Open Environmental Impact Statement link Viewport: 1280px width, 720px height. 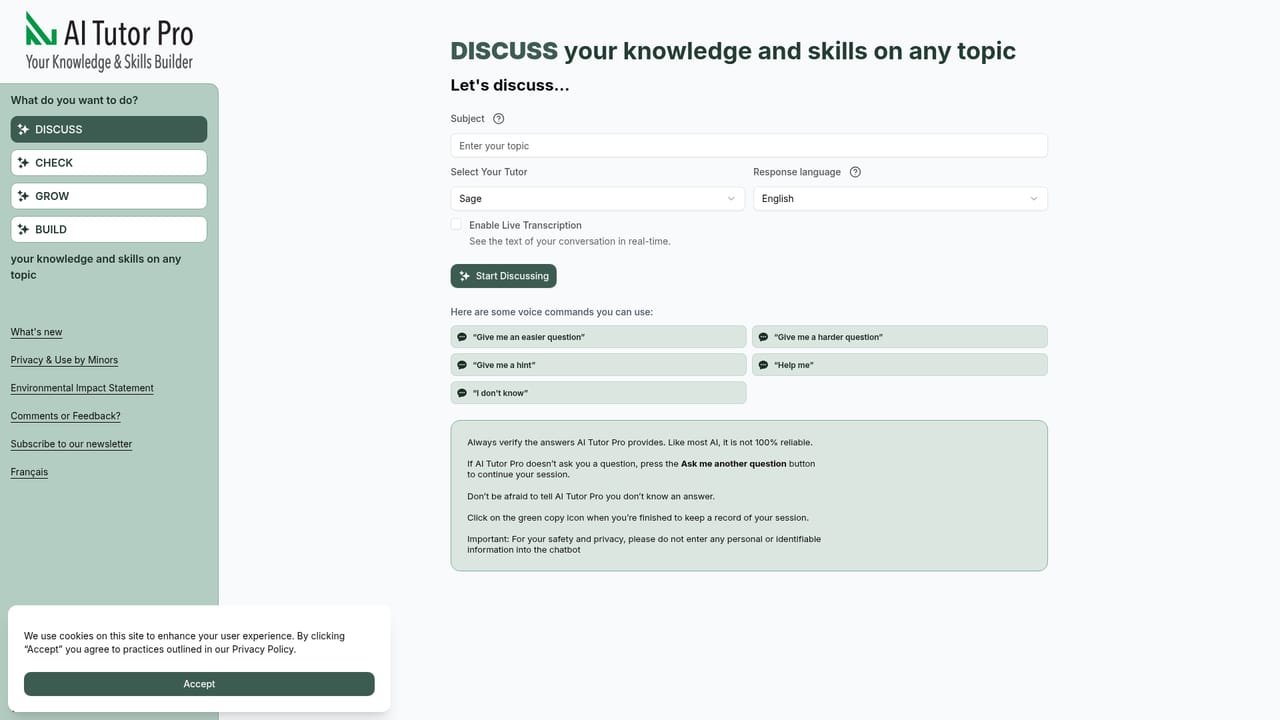(x=82, y=388)
